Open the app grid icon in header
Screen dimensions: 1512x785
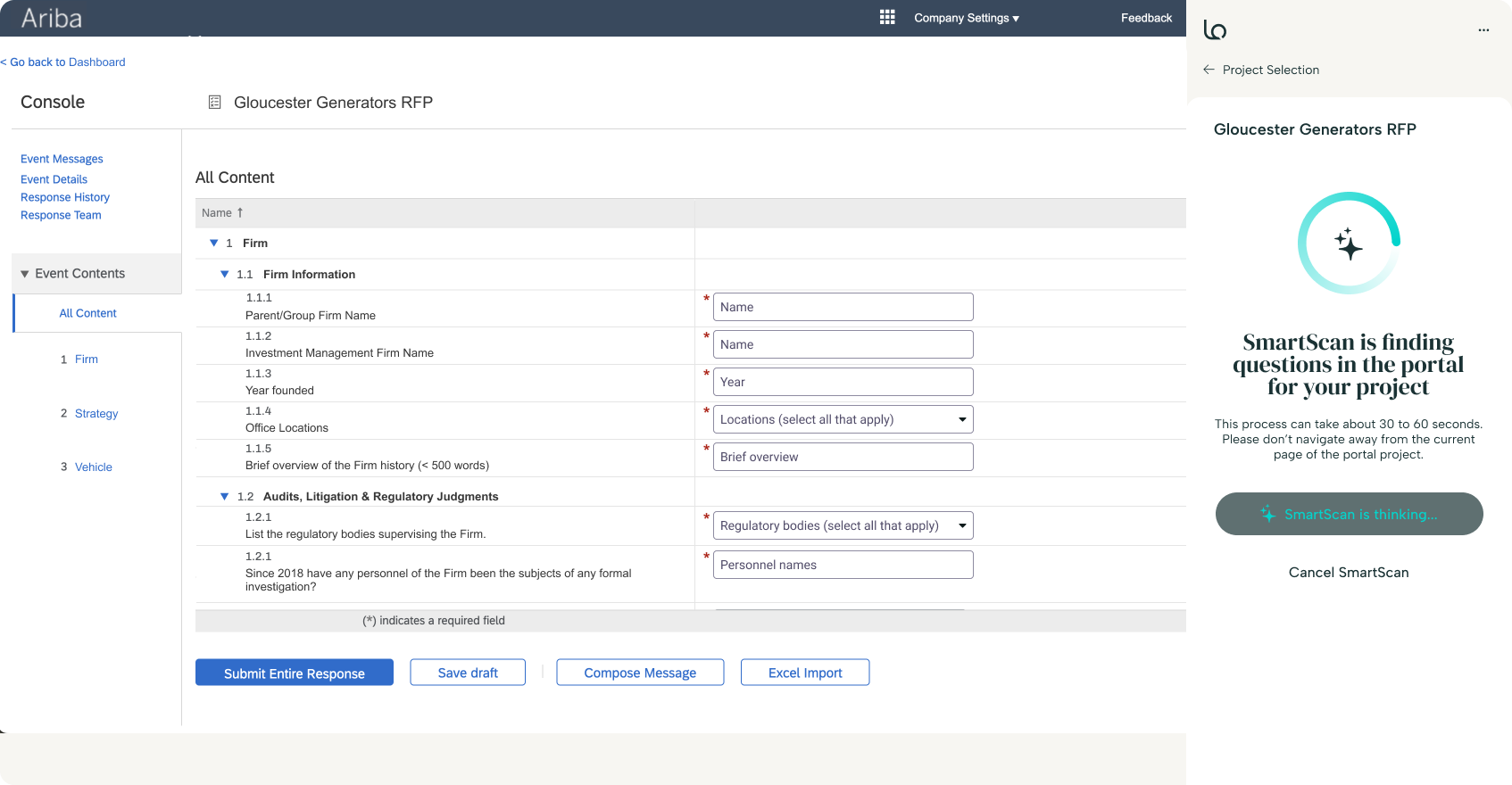[x=887, y=17]
